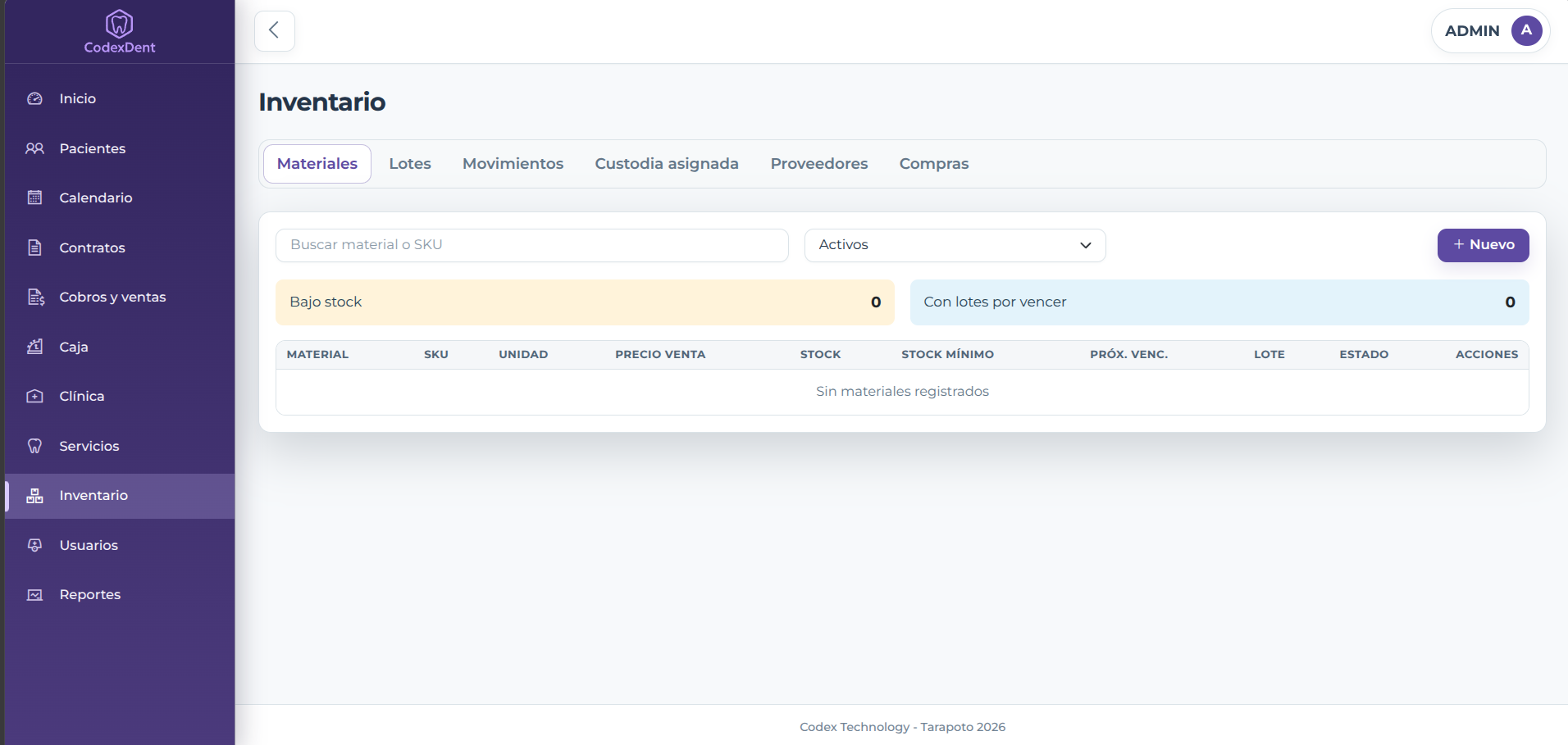Click the MATERIAL column header
The image size is (1568, 745).
(317, 355)
